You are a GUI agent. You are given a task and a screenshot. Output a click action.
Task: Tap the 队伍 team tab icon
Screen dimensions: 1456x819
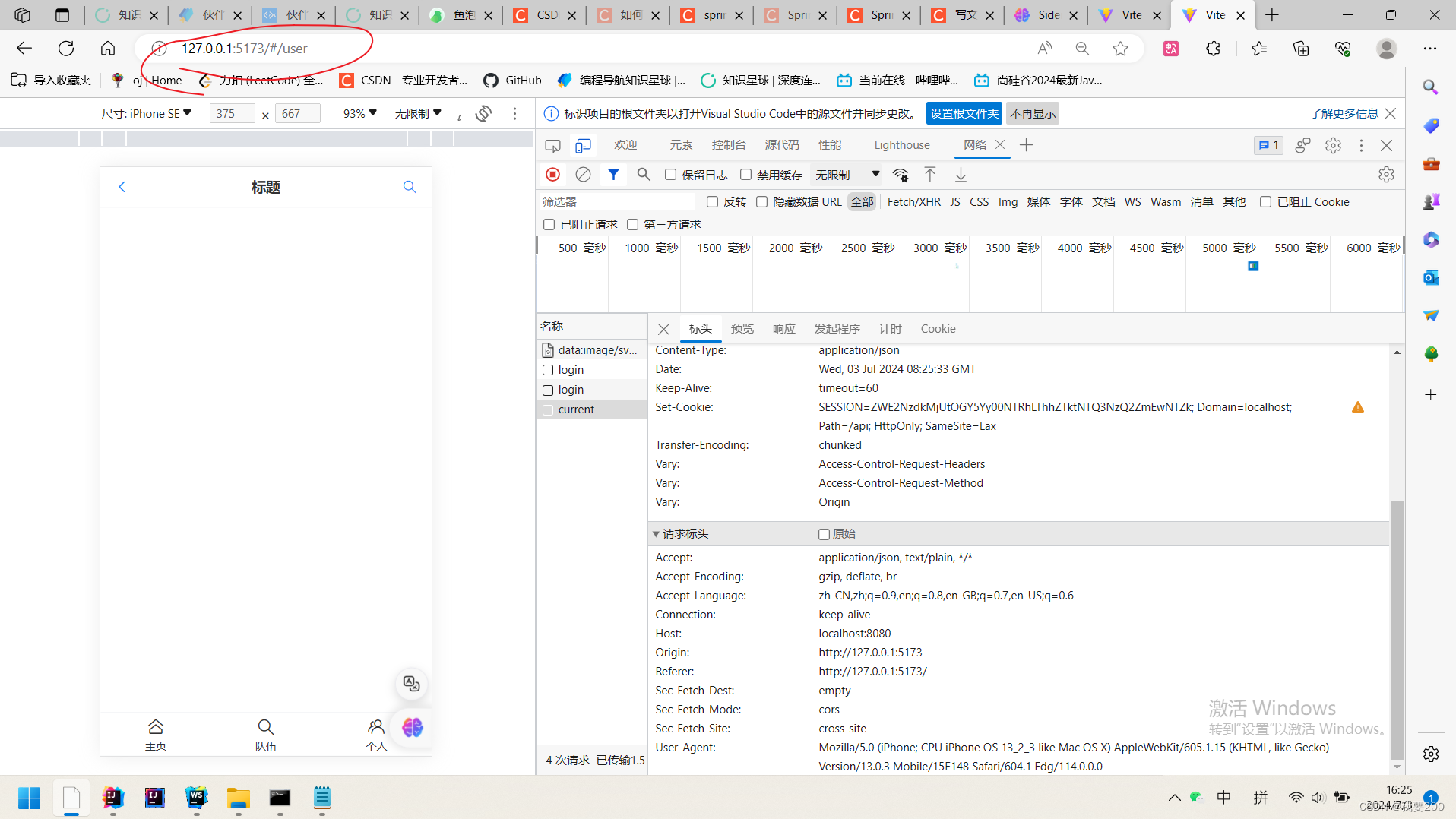click(x=265, y=727)
